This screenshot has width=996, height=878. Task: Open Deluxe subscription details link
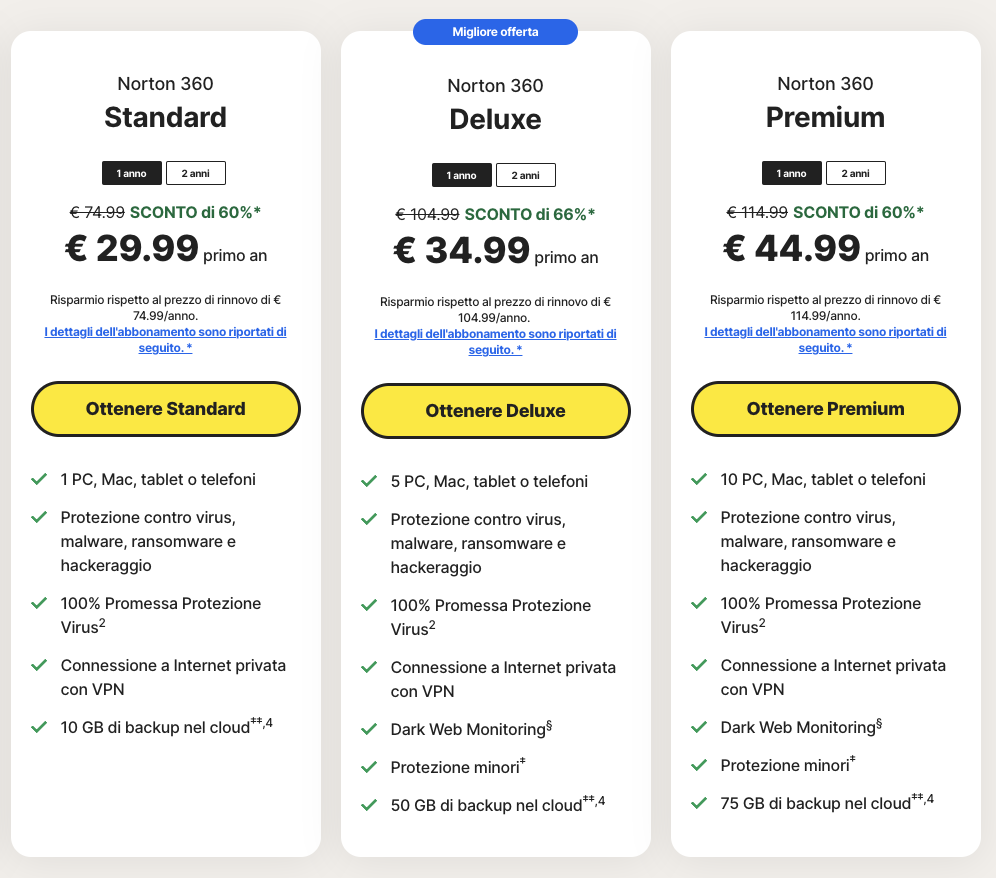coord(495,341)
